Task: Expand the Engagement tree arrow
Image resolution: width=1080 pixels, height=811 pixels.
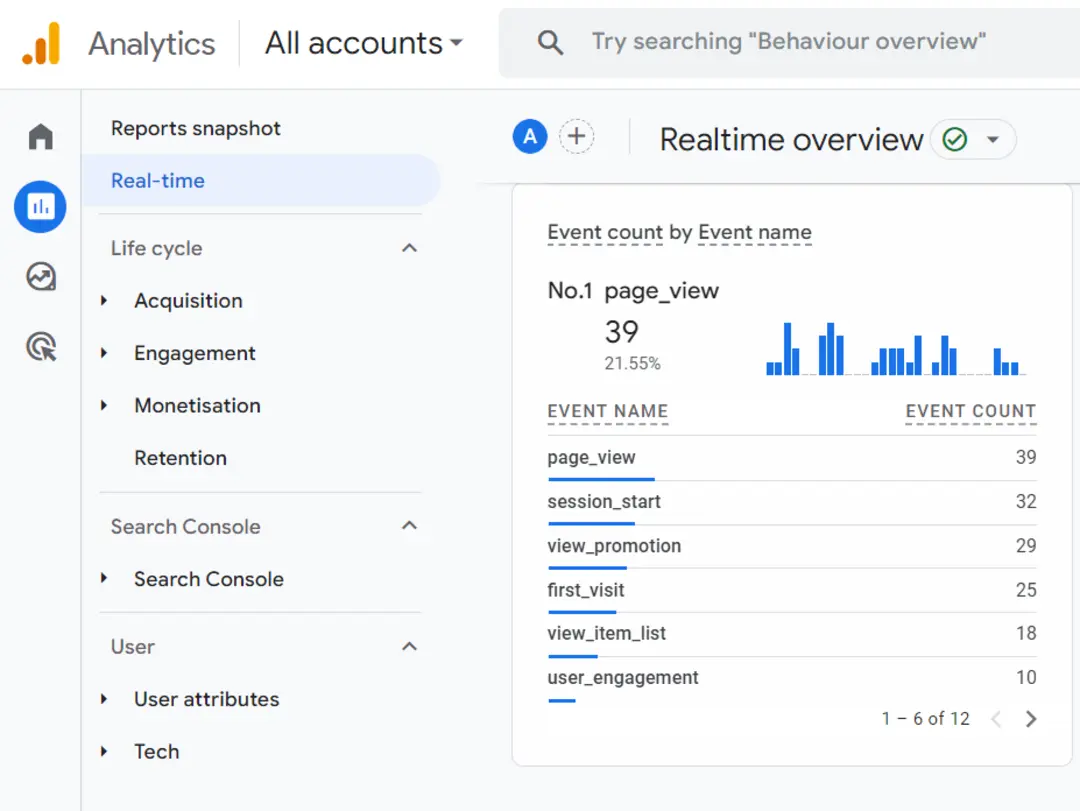Action: [104, 353]
